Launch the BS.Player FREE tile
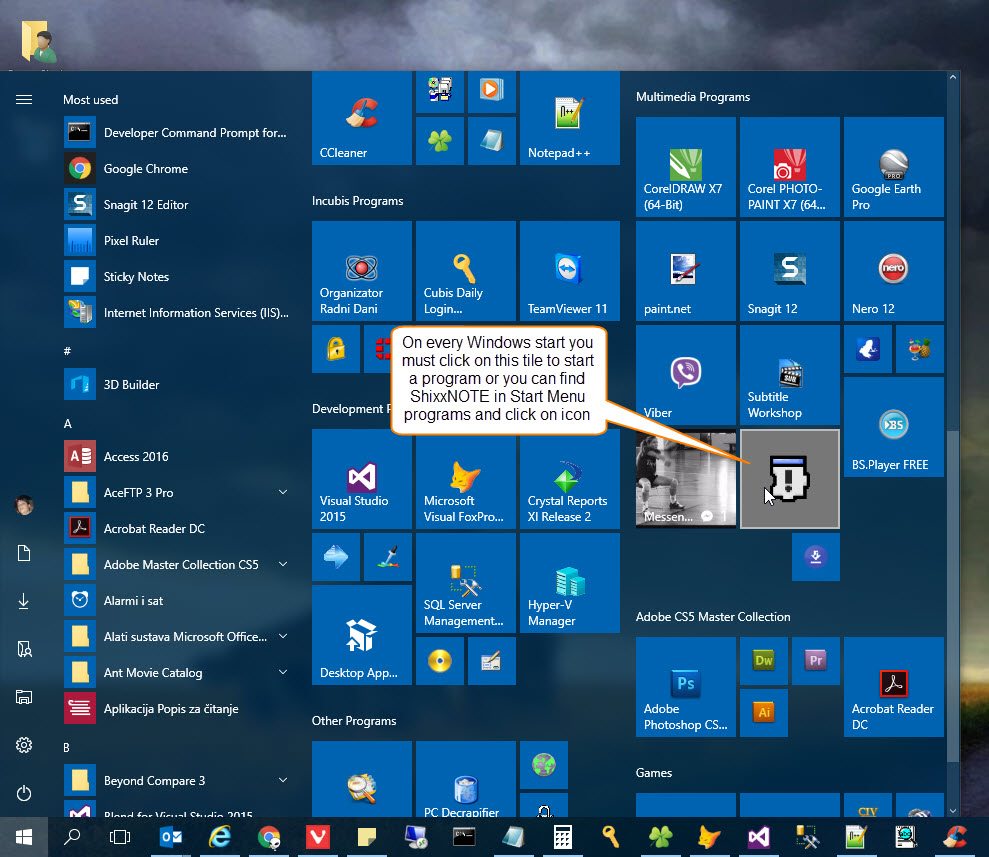989x857 pixels. coord(894,426)
